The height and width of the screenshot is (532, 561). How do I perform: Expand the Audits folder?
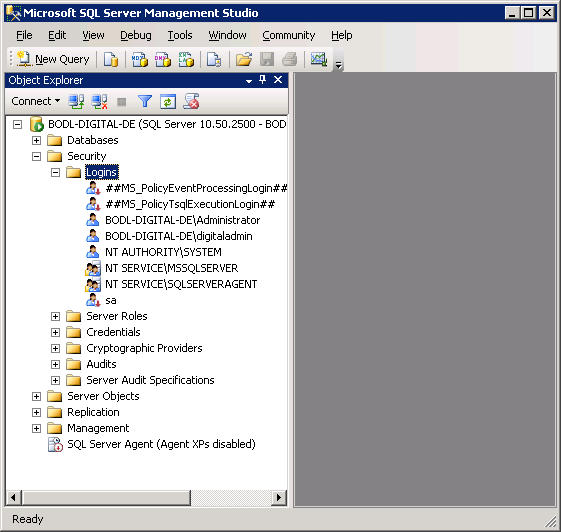(55, 365)
